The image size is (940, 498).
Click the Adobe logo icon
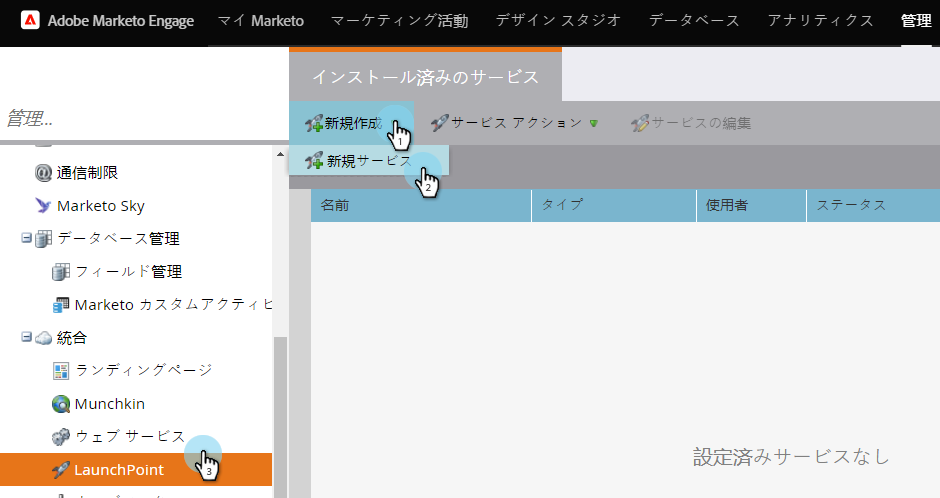coord(30,20)
